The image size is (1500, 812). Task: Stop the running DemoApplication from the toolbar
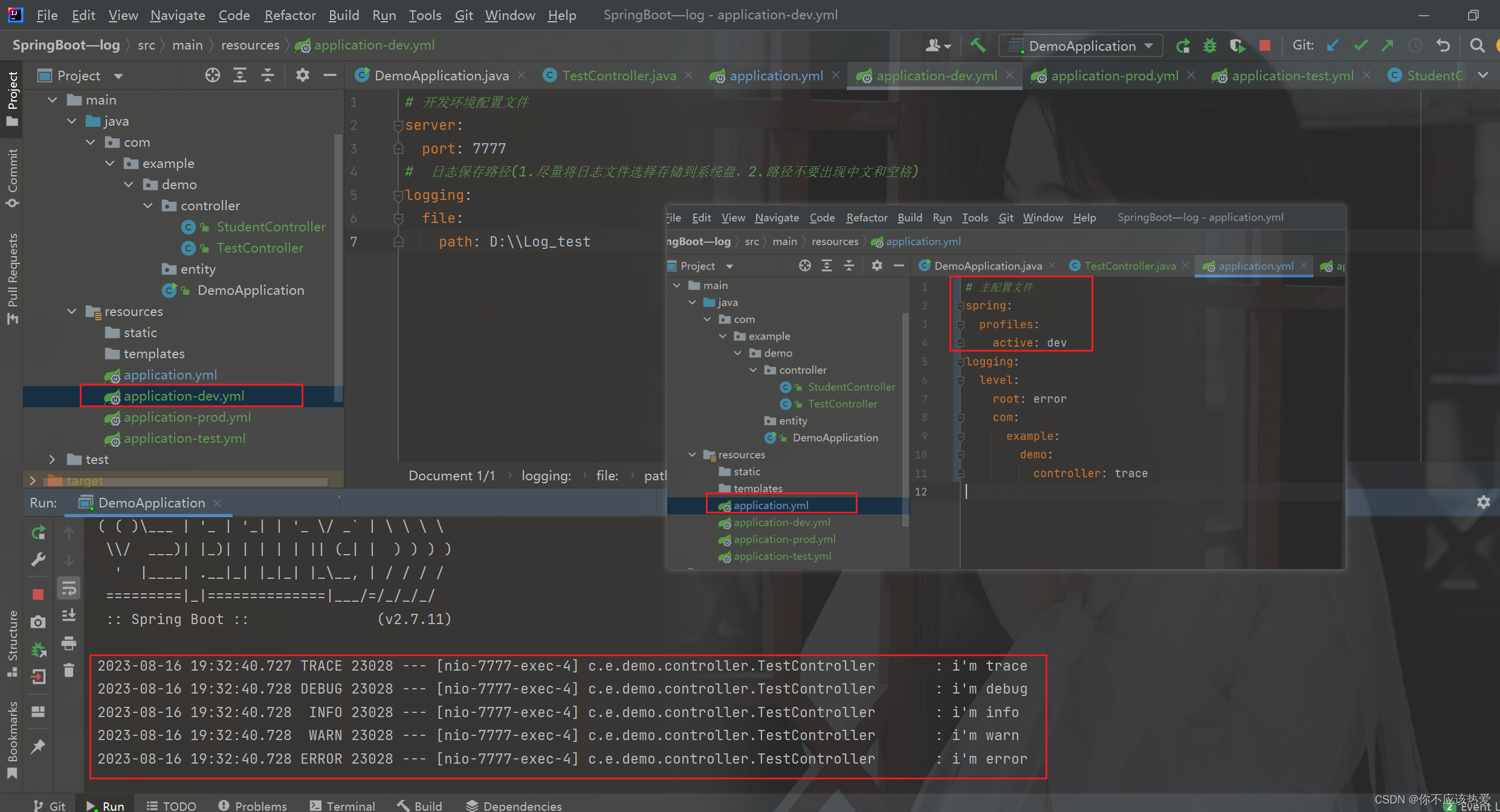point(1264,46)
